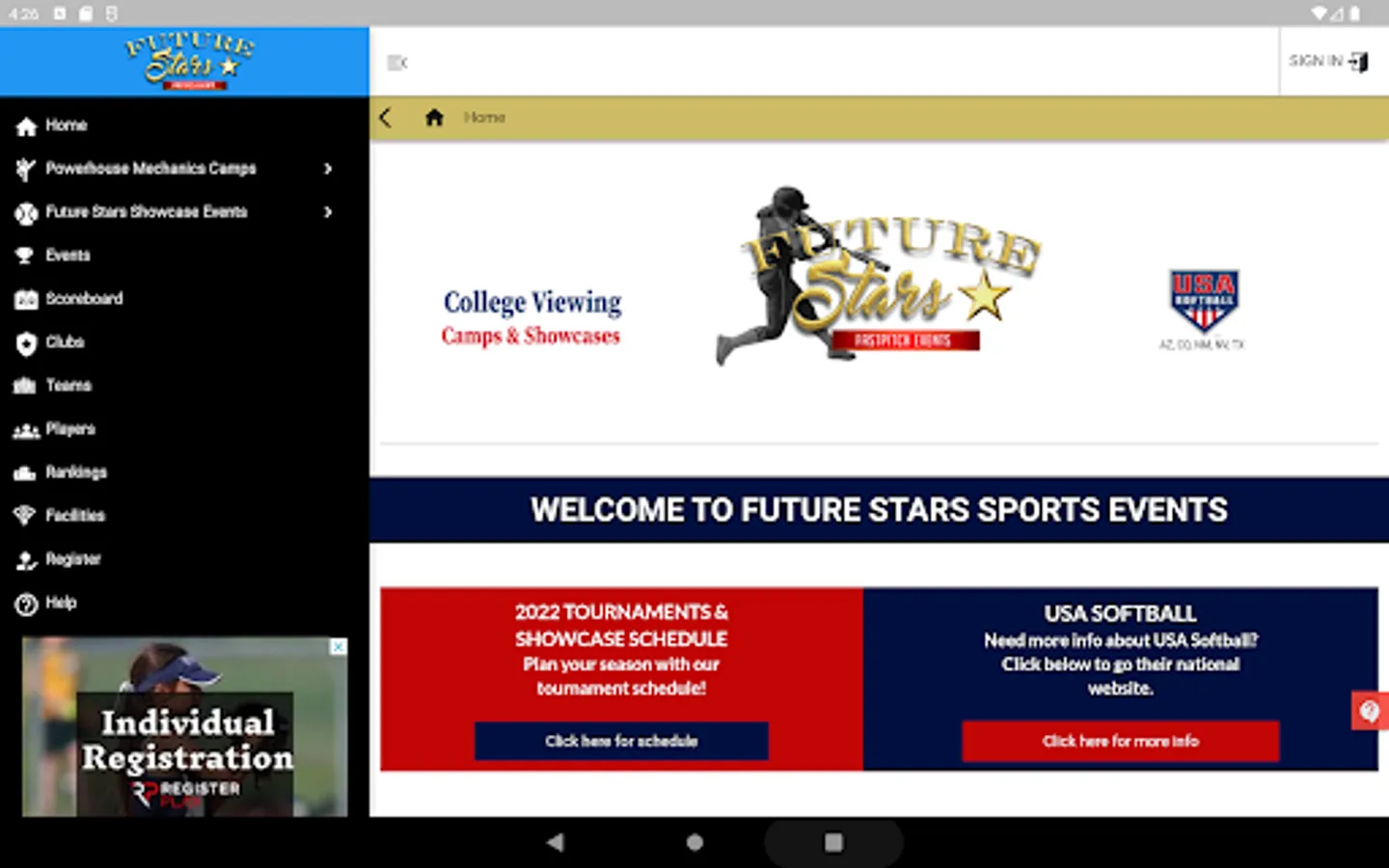Open the Help question mark icon

(x=26, y=604)
